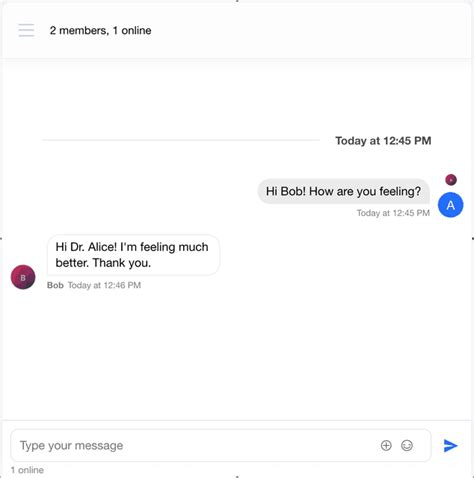Send the message with the paper plane icon
This screenshot has width=474, height=478.
pos(450,446)
